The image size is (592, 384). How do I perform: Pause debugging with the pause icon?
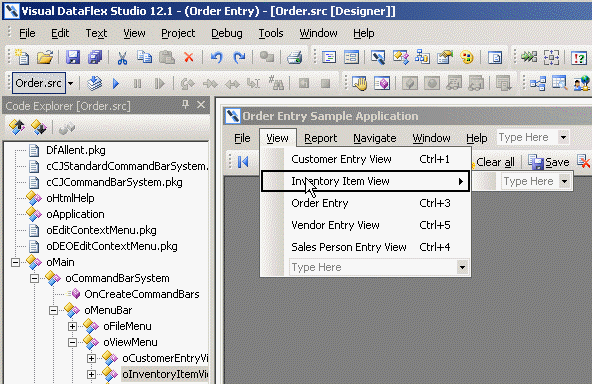click(x=137, y=83)
